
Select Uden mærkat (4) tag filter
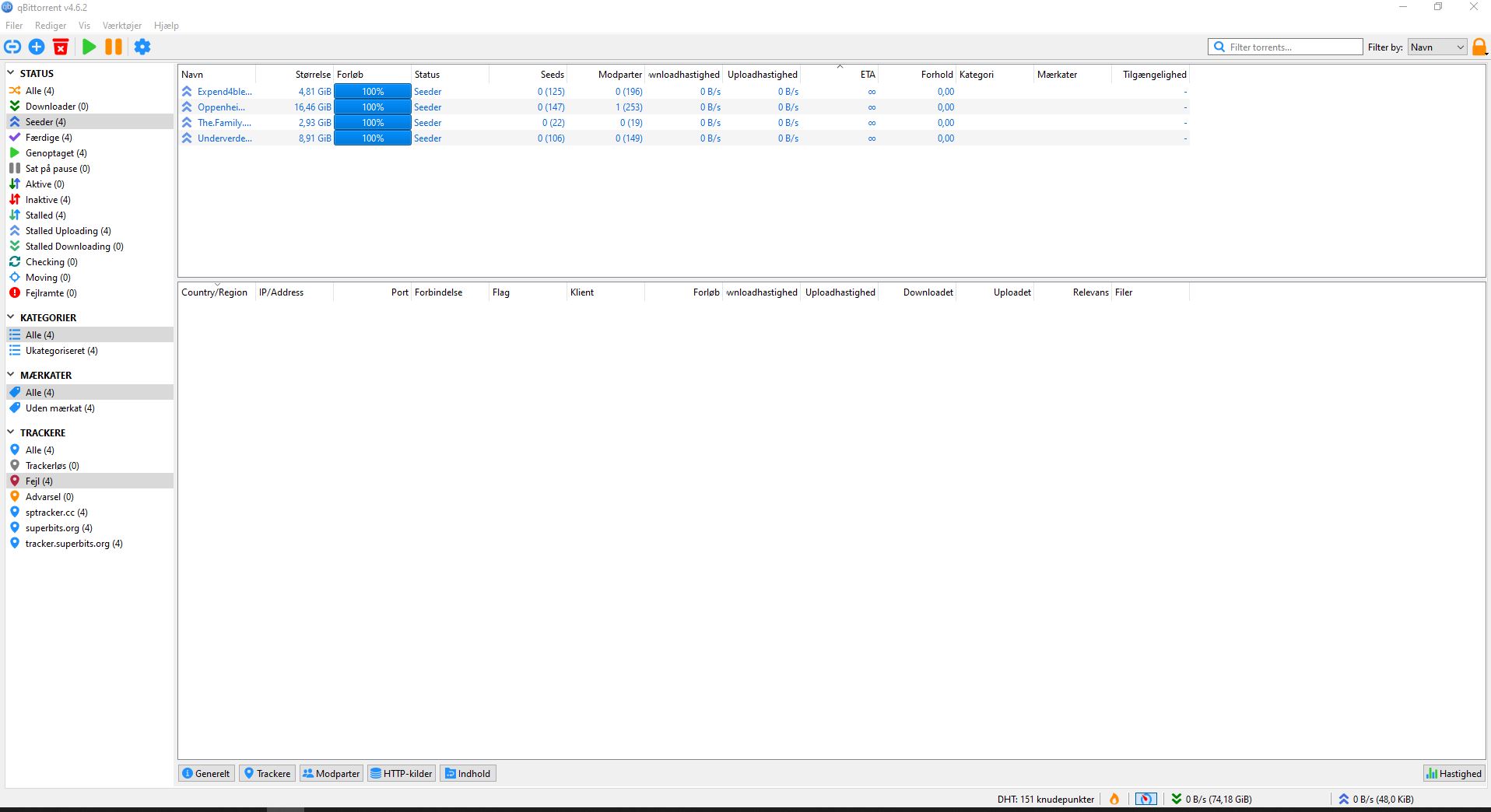click(89, 408)
